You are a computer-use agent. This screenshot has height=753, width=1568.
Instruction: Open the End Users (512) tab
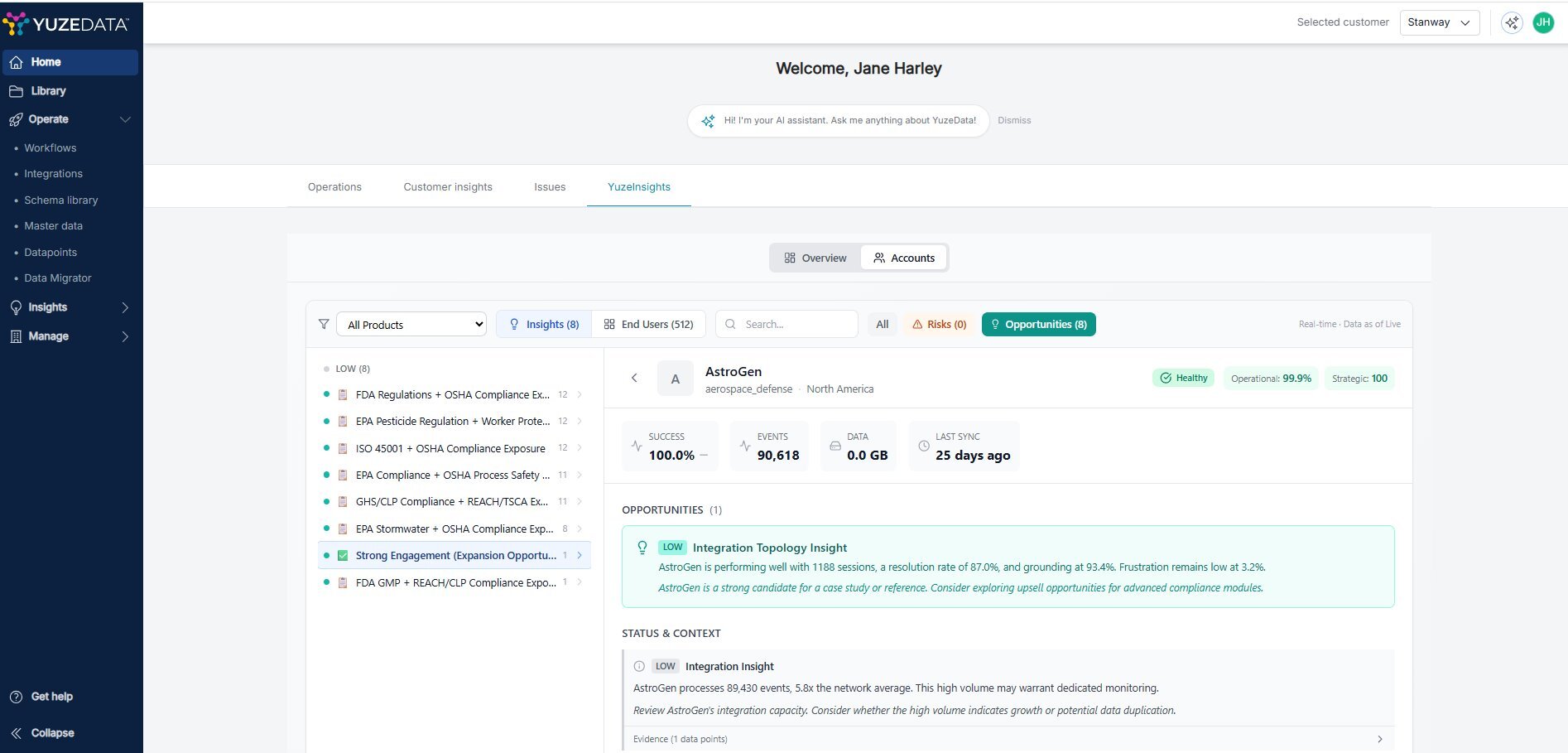(x=648, y=325)
